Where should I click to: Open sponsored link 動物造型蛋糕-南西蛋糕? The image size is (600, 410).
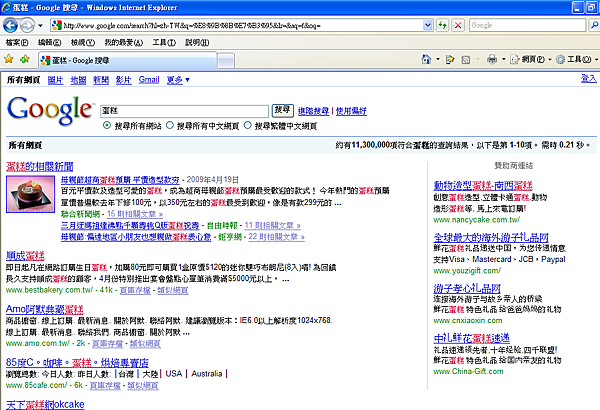coord(483,186)
